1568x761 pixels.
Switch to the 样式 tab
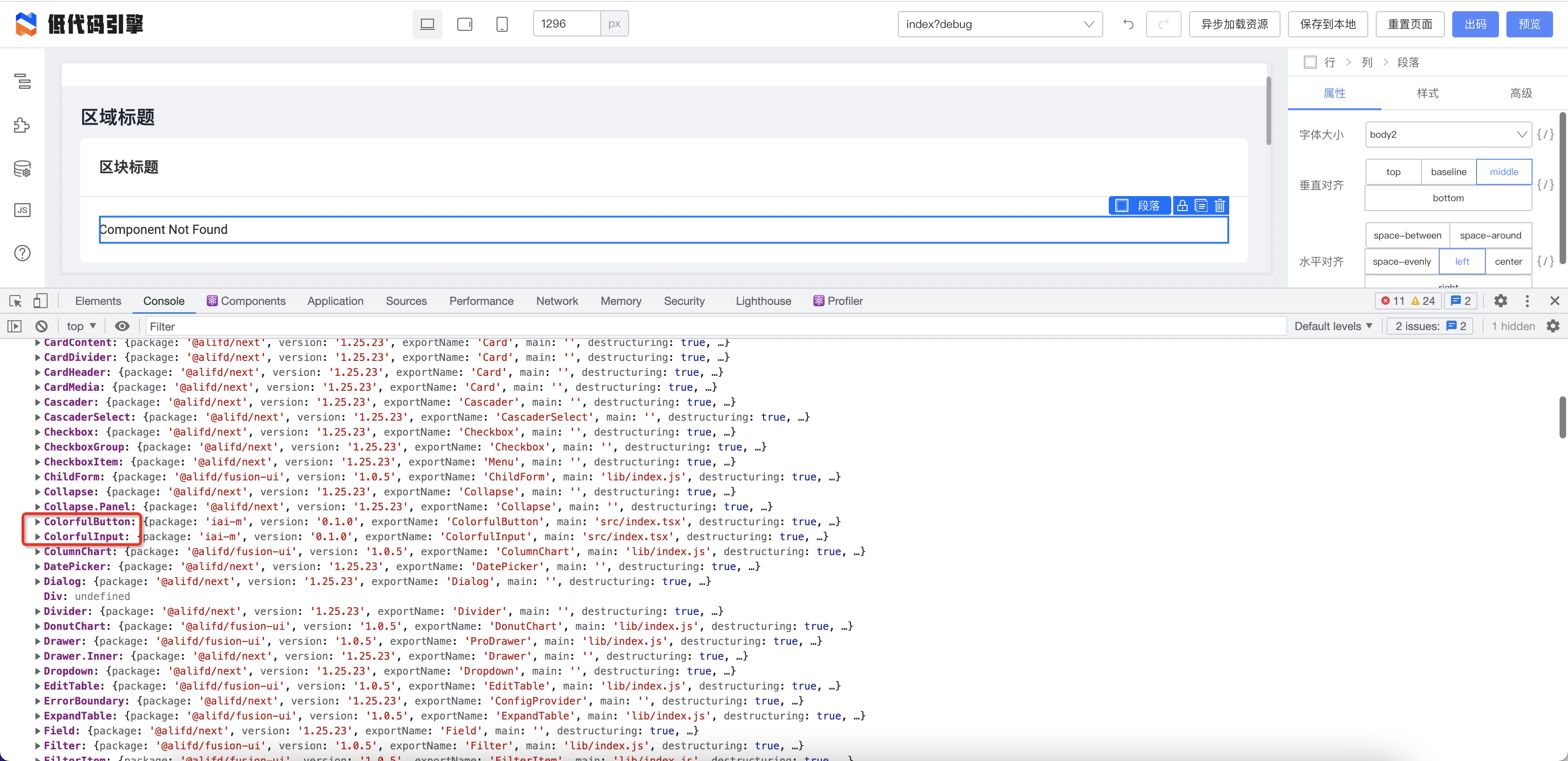coord(1428,93)
